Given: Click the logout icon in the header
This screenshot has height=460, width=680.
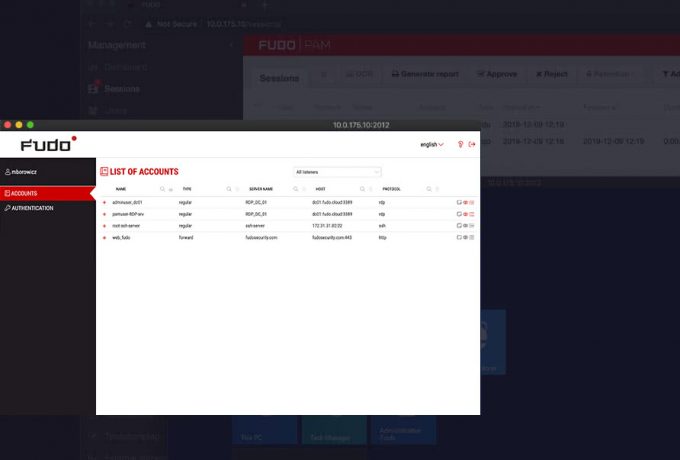Looking at the screenshot, I should [x=471, y=144].
